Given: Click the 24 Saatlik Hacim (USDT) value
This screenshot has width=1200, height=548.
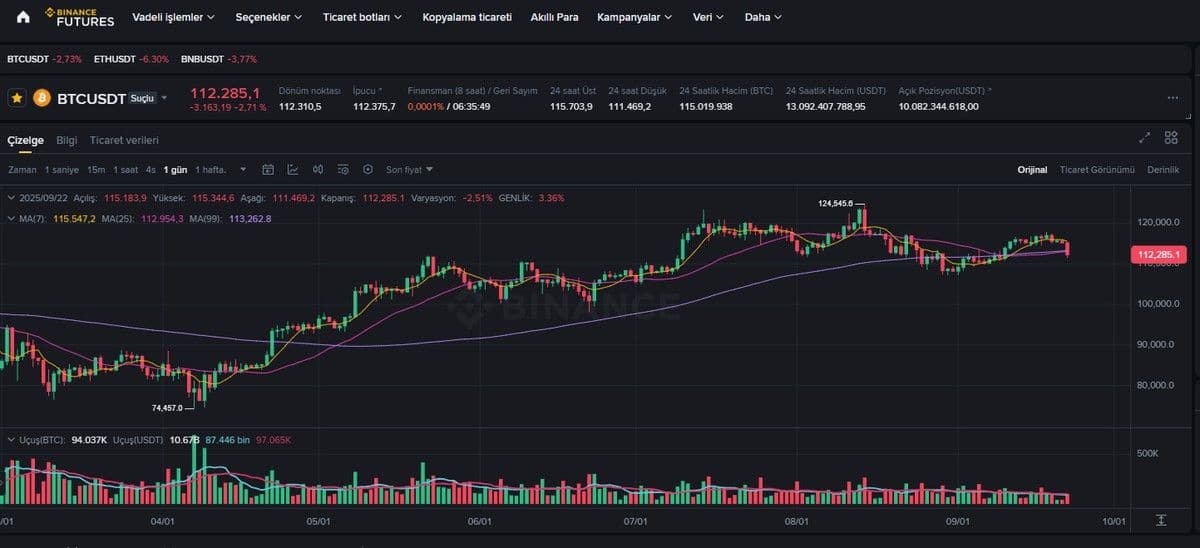Looking at the screenshot, I should click(x=826, y=106).
